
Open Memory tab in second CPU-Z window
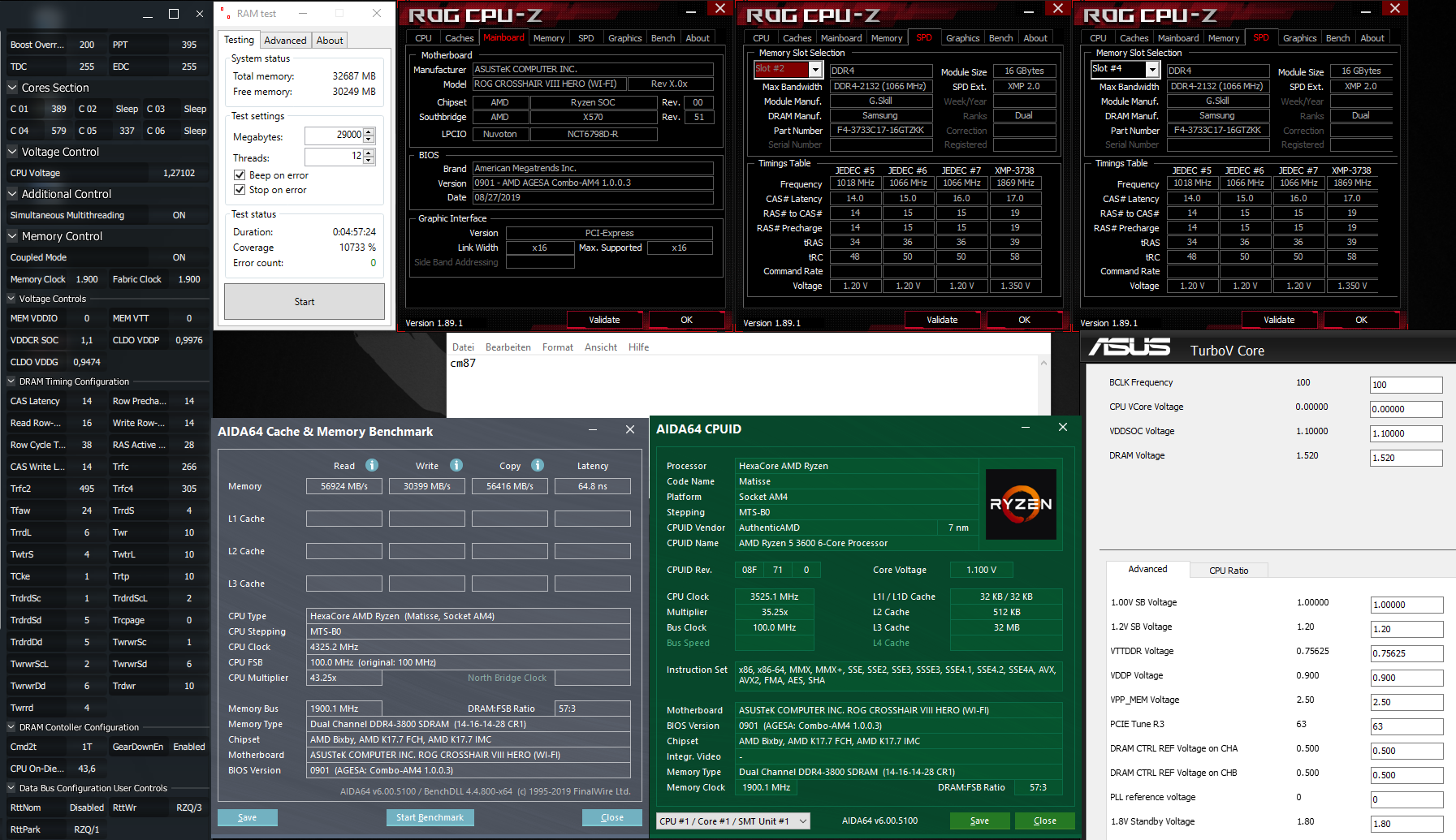887,38
